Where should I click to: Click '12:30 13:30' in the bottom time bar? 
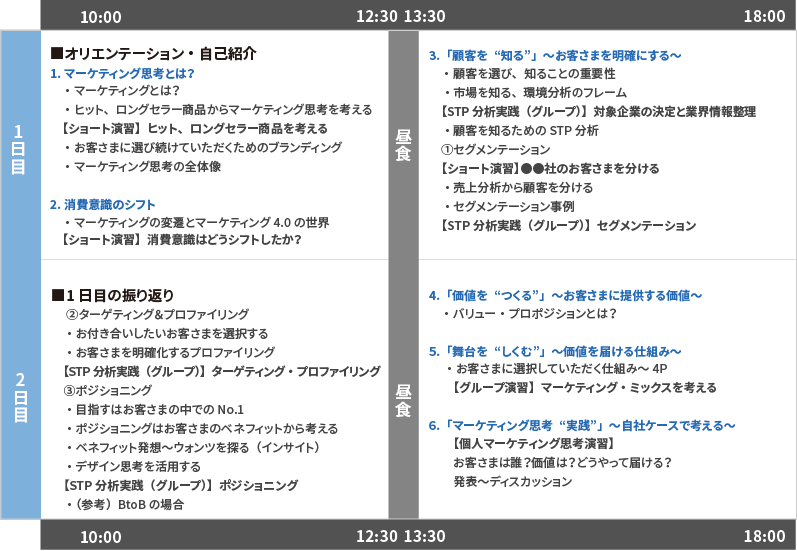401,536
